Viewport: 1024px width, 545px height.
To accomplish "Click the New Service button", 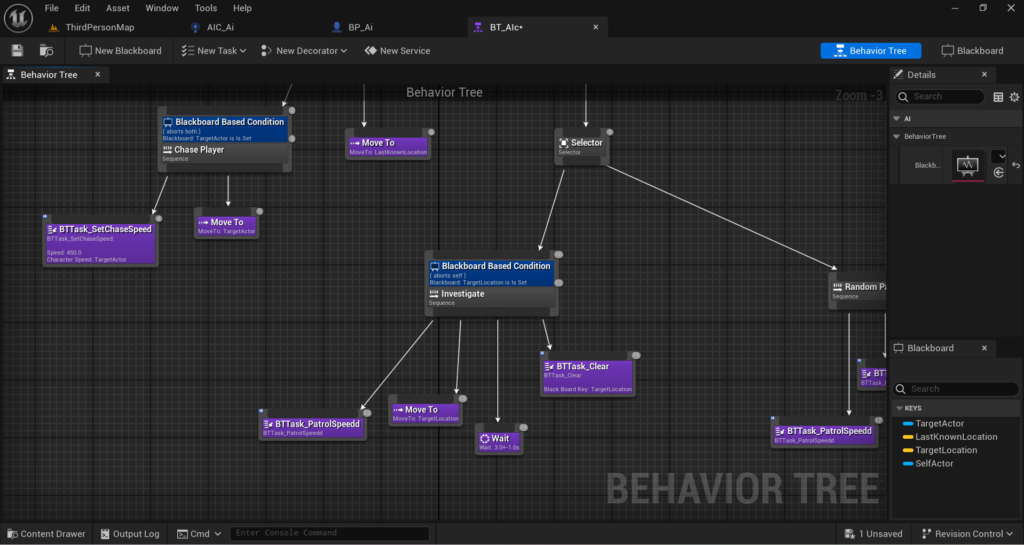I will 397,51.
